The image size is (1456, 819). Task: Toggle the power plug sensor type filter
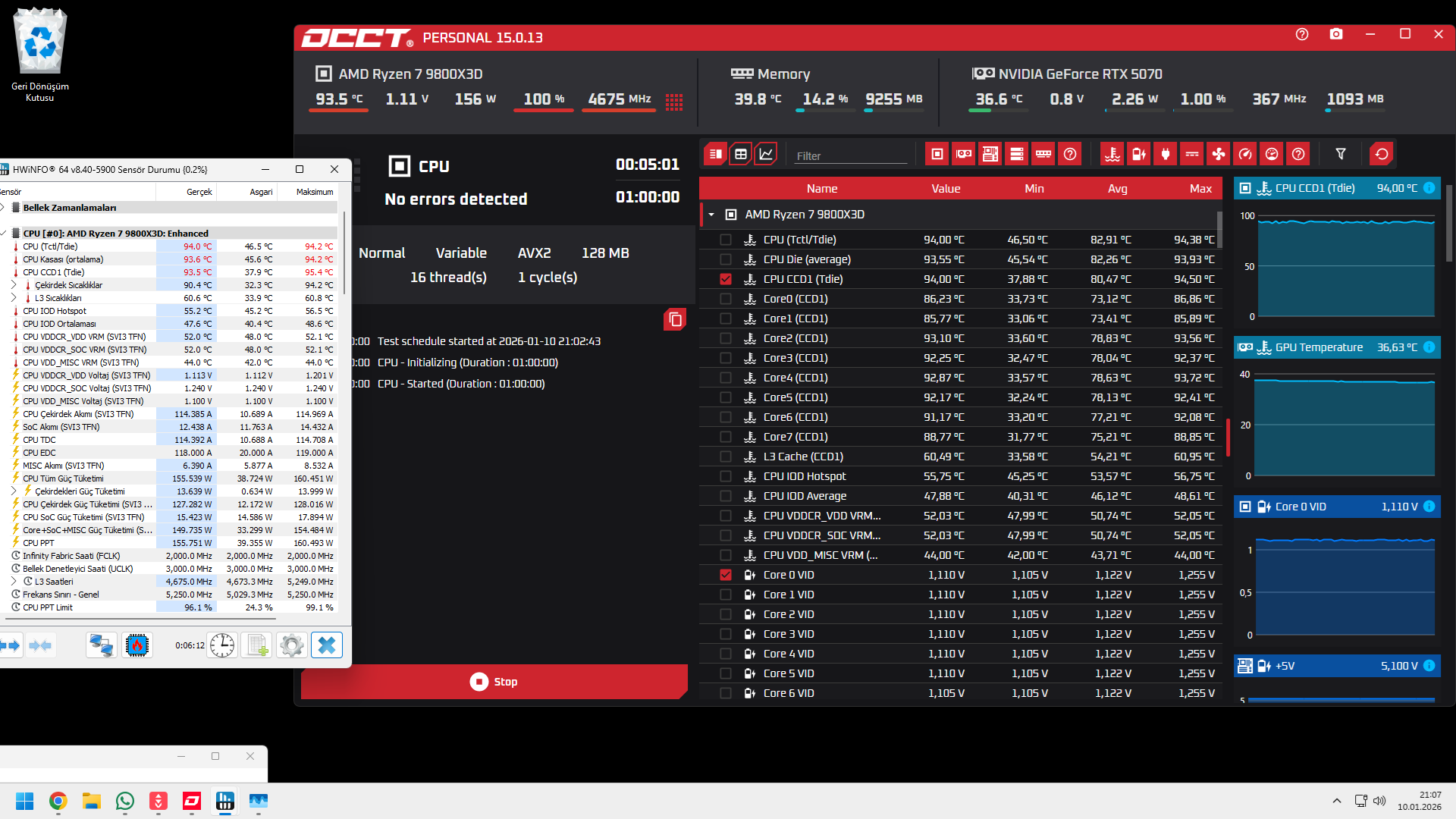point(1166,154)
